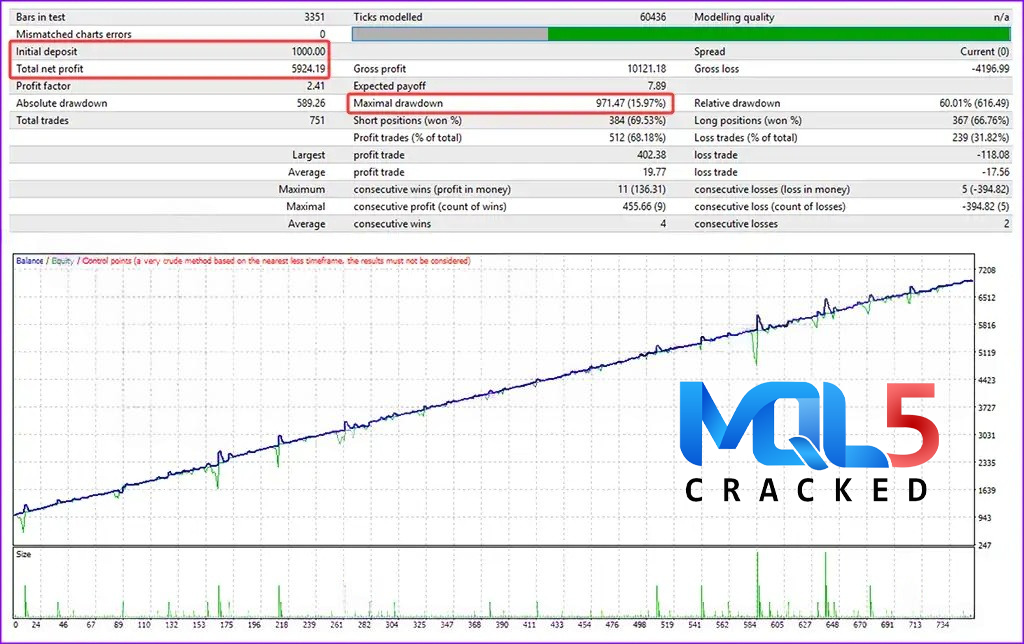This screenshot has width=1024, height=644.
Task: Select the value 512 (68.18%)
Action: click(x=637, y=138)
